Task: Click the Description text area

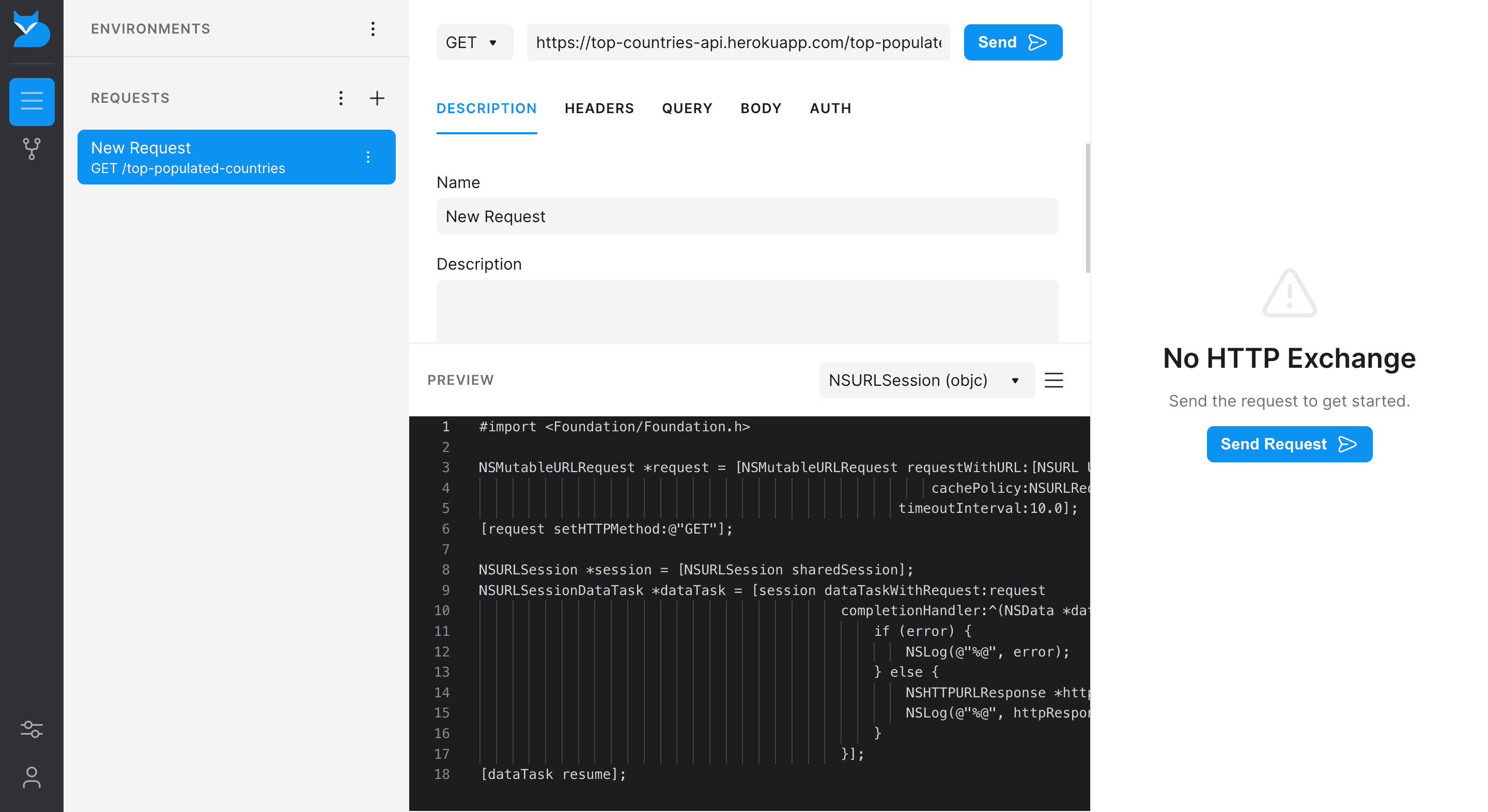Action: click(x=747, y=311)
